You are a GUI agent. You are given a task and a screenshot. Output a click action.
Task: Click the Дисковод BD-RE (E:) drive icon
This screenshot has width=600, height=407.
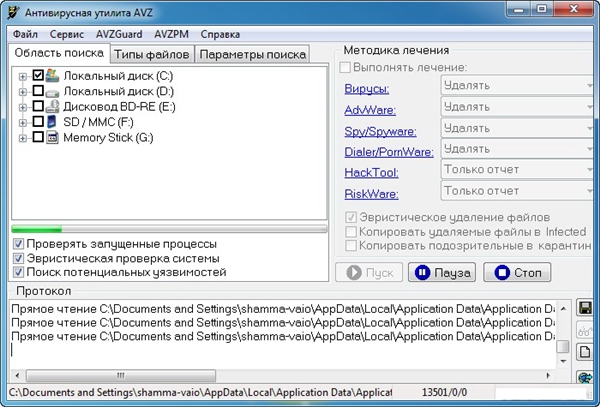pos(53,106)
